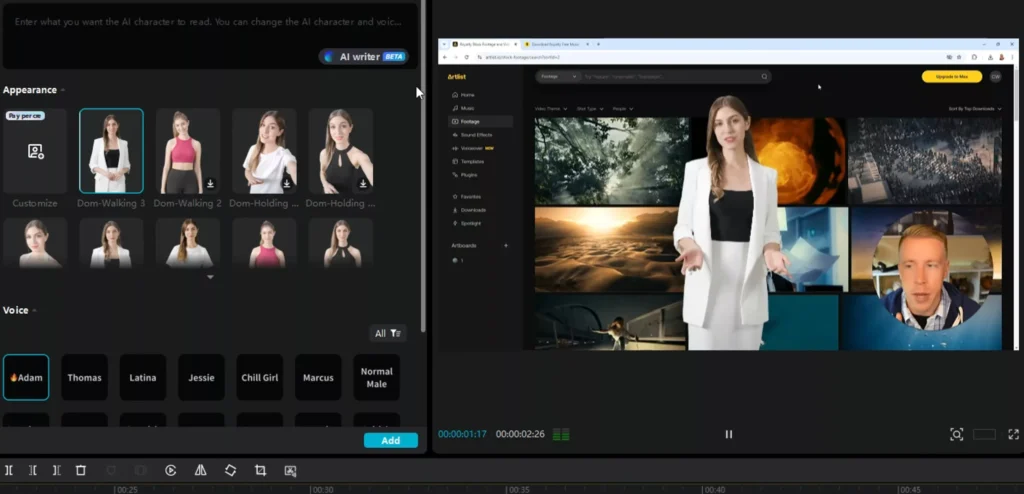Select the Dom-Walking 3 character thumbnail
The width and height of the screenshot is (1024, 494).
[111, 151]
